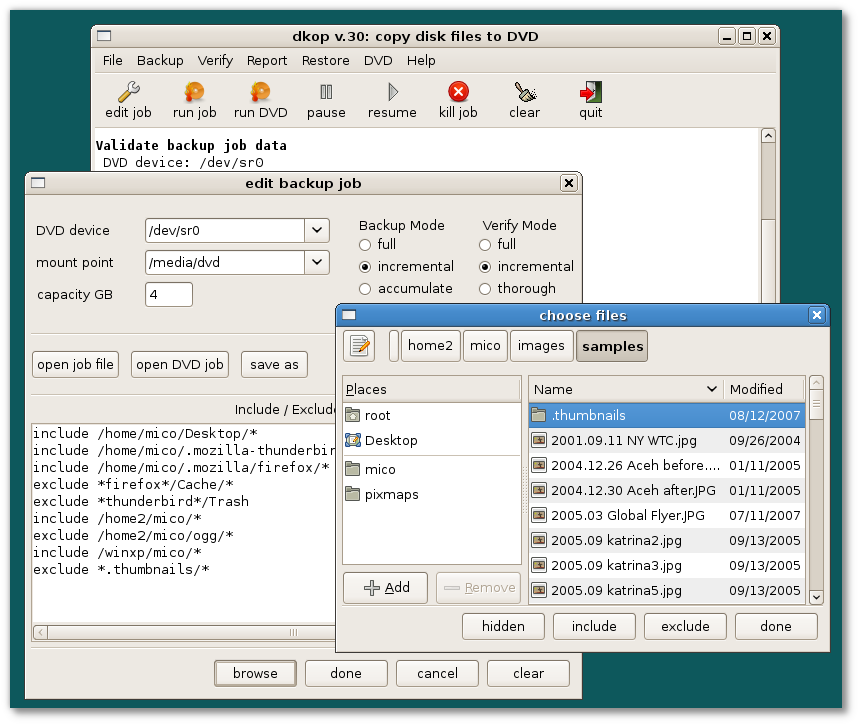Click the edit job wrench icon
This screenshot has height=725, width=859.
[129, 92]
